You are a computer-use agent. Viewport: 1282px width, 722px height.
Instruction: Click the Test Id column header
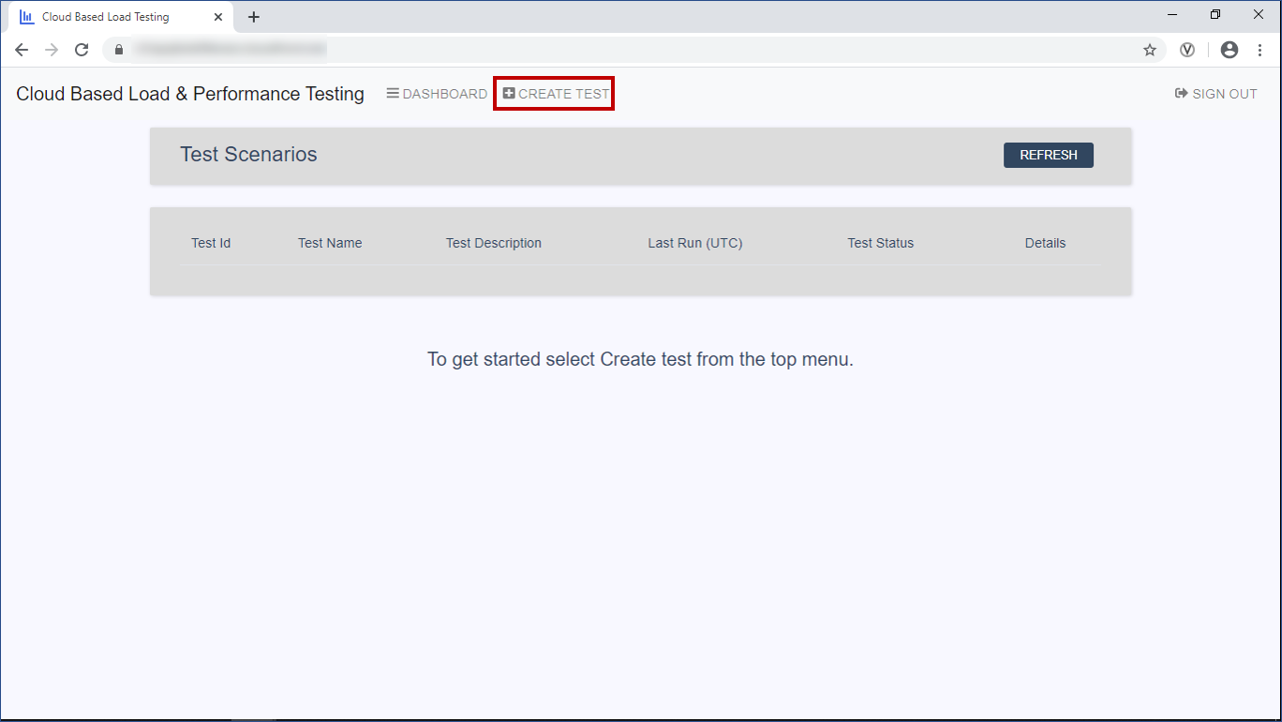pos(211,243)
